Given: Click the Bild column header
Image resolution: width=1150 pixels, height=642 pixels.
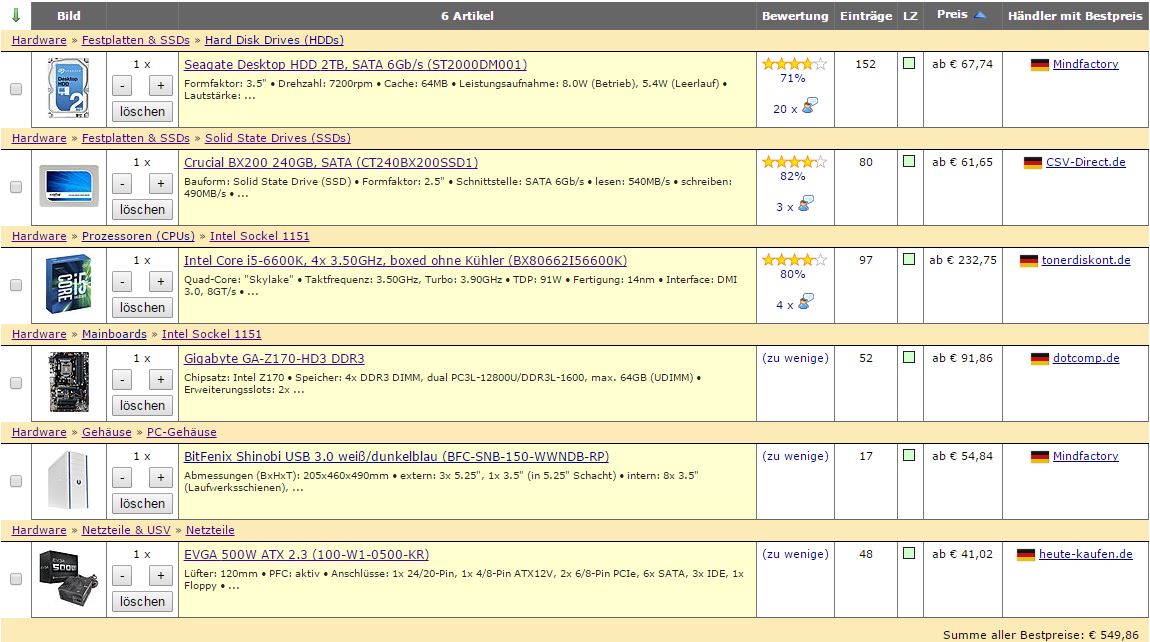Looking at the screenshot, I should (x=69, y=15).
